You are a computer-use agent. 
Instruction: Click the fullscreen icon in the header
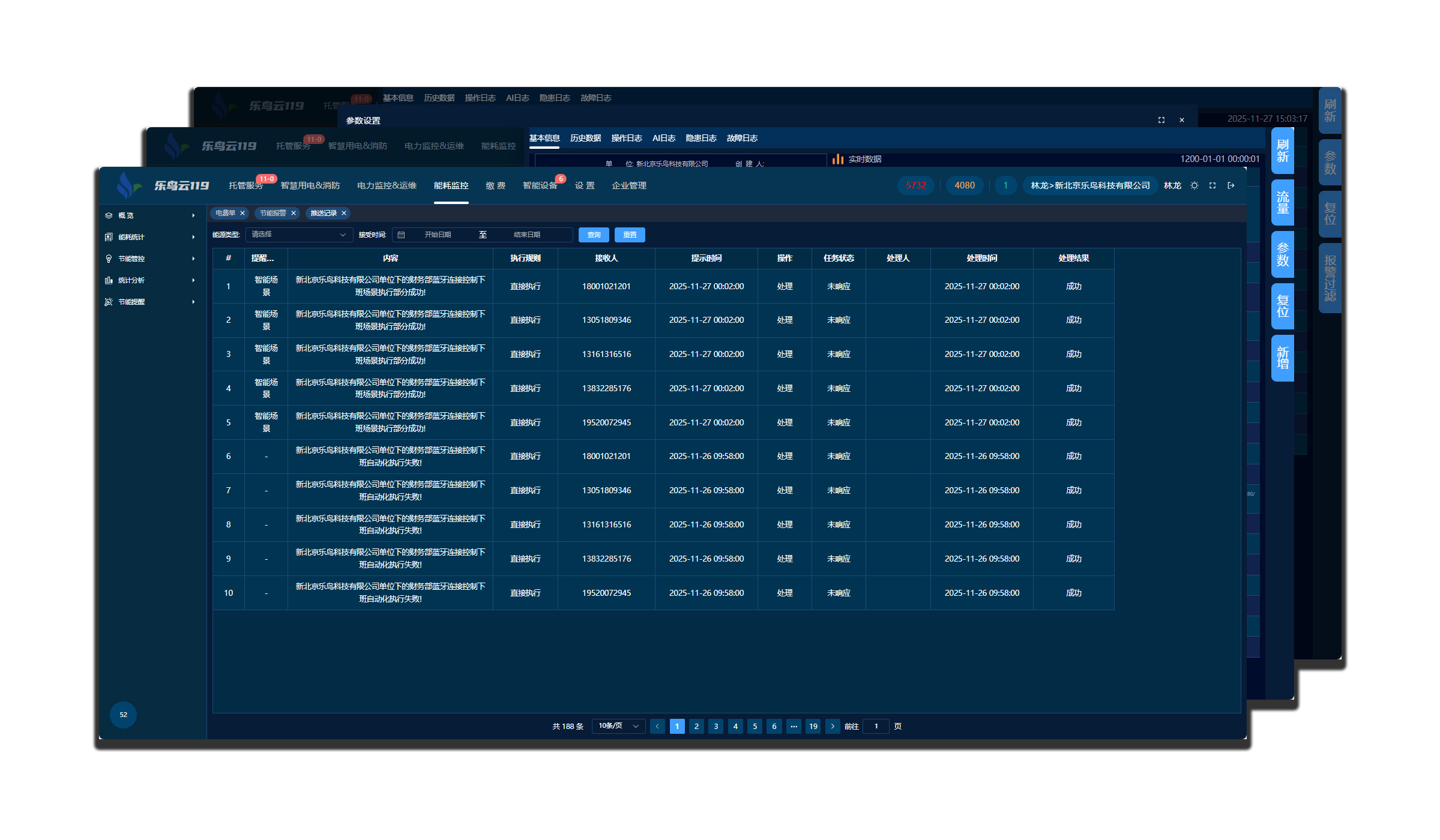pos(1213,185)
